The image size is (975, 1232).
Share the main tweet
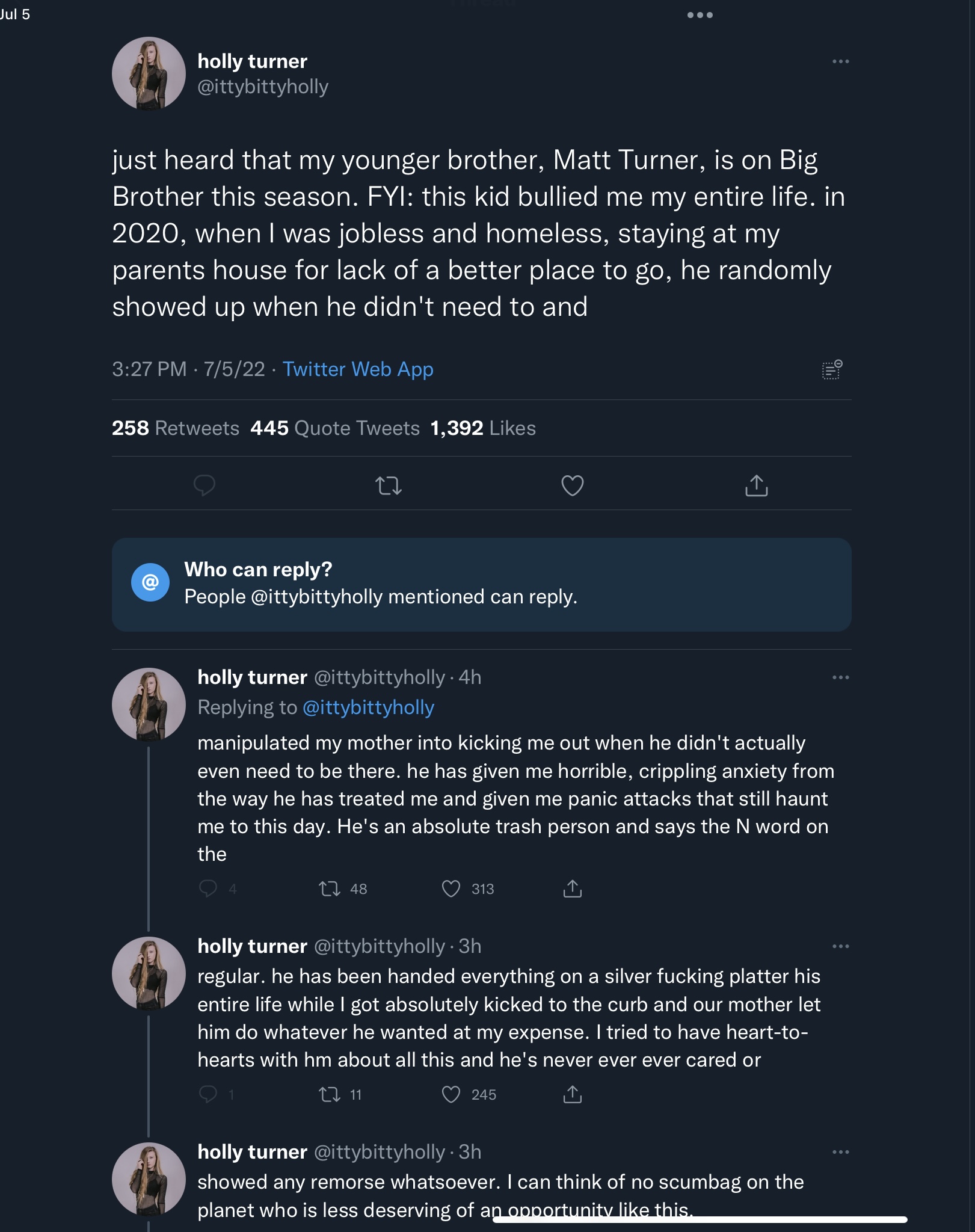756,485
